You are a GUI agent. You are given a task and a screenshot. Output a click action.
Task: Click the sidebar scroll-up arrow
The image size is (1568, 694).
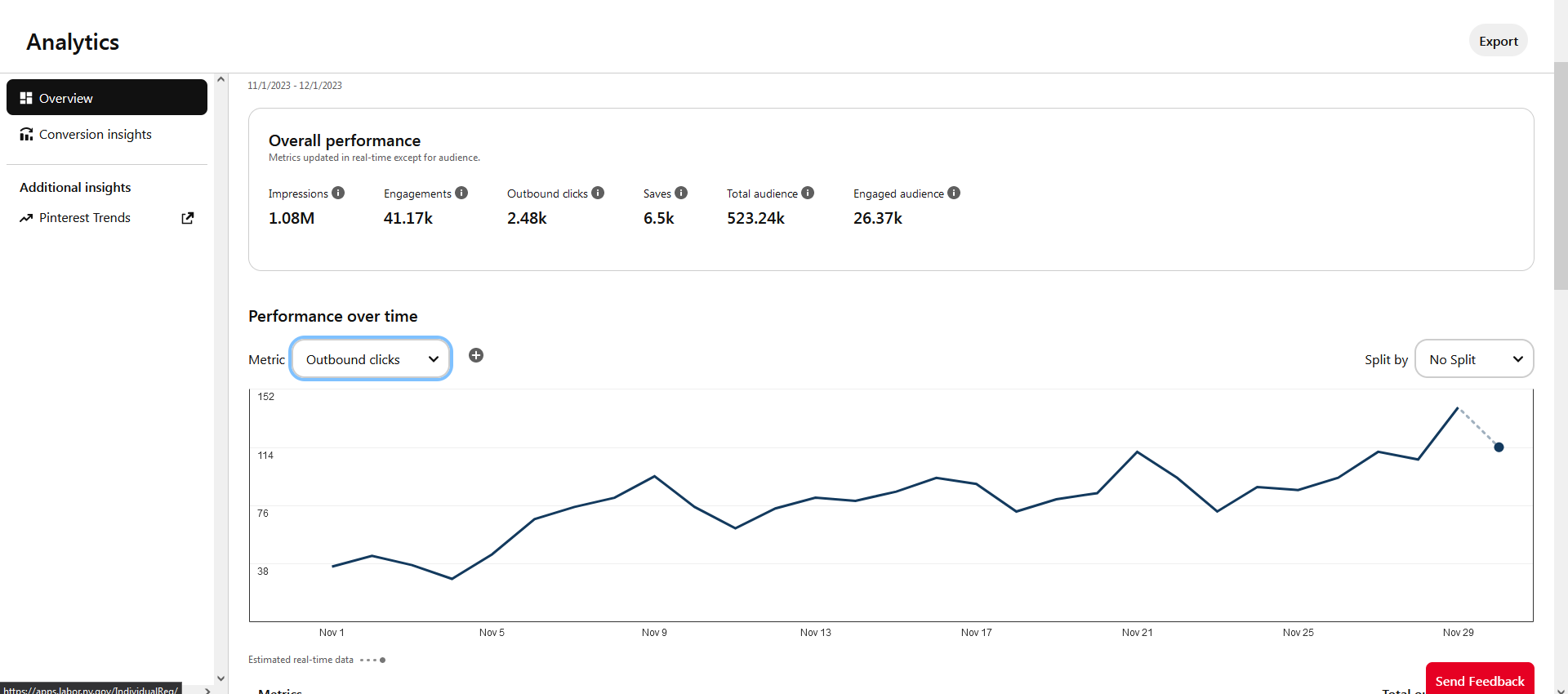(x=220, y=79)
